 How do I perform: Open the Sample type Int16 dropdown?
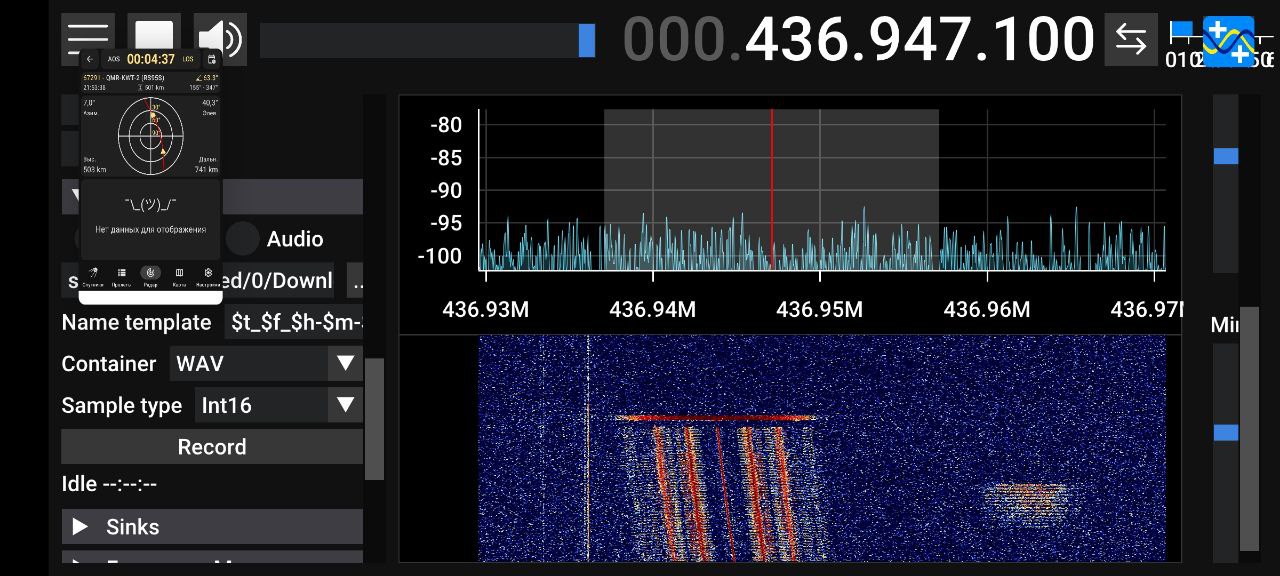(x=277, y=406)
